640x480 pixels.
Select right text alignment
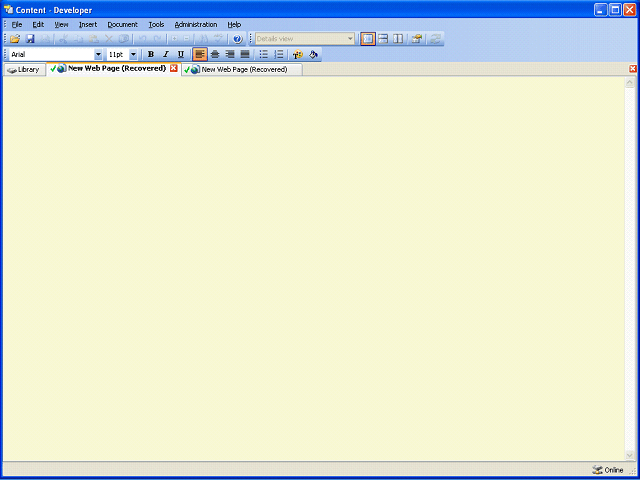click(x=230, y=54)
